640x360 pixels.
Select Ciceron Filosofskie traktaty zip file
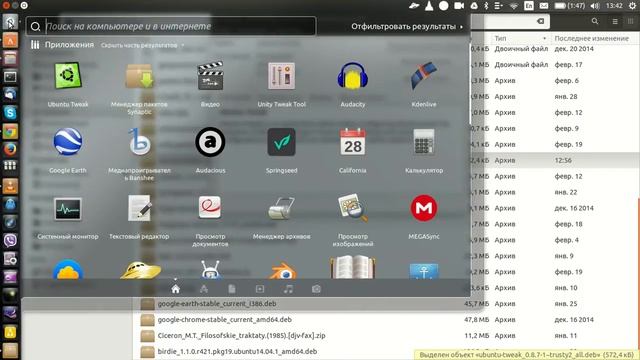click(x=241, y=336)
